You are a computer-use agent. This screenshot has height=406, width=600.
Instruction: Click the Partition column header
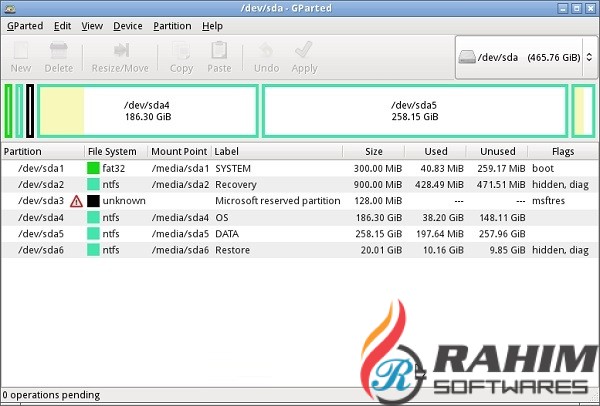43,152
